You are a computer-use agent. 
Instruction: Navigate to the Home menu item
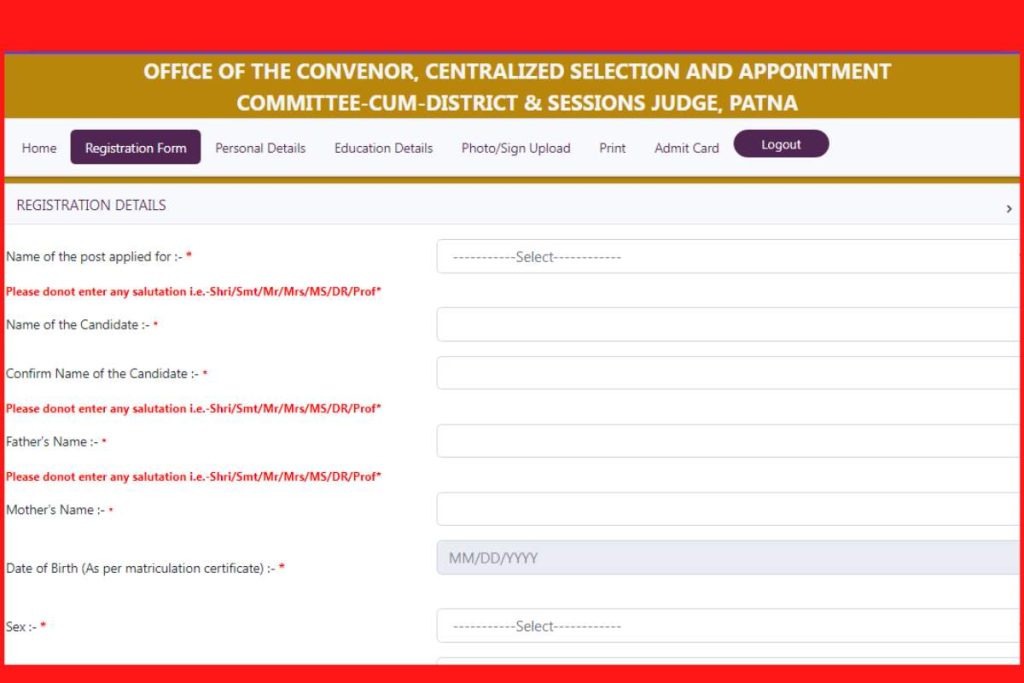click(x=38, y=147)
